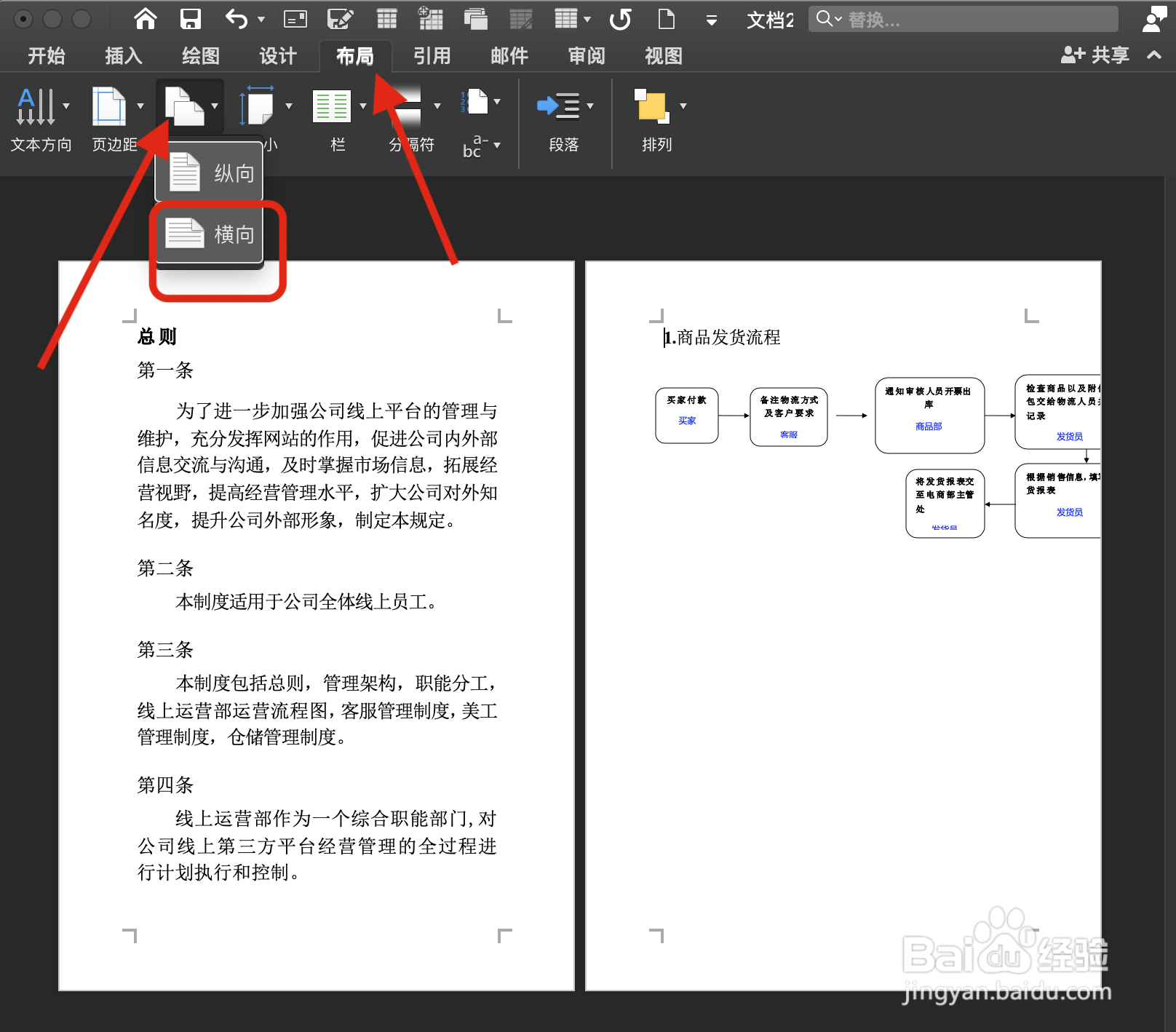1176x1032 pixels.
Task: Open the line numbers dropdown arrow
Action: tap(497, 102)
